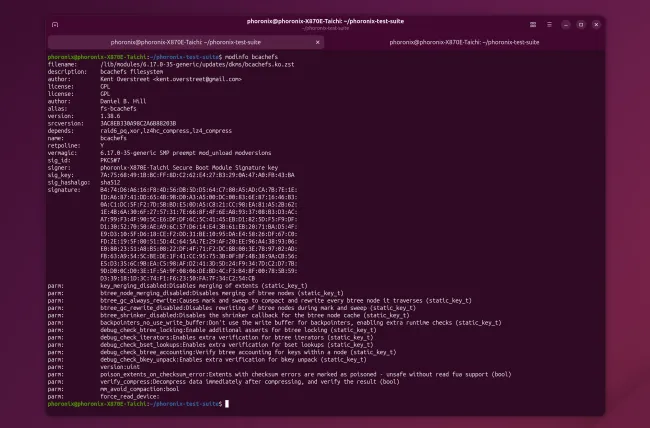Switch to the second phoronix-test-suite tab
Screen dimensions: 650x428
point(464,42)
